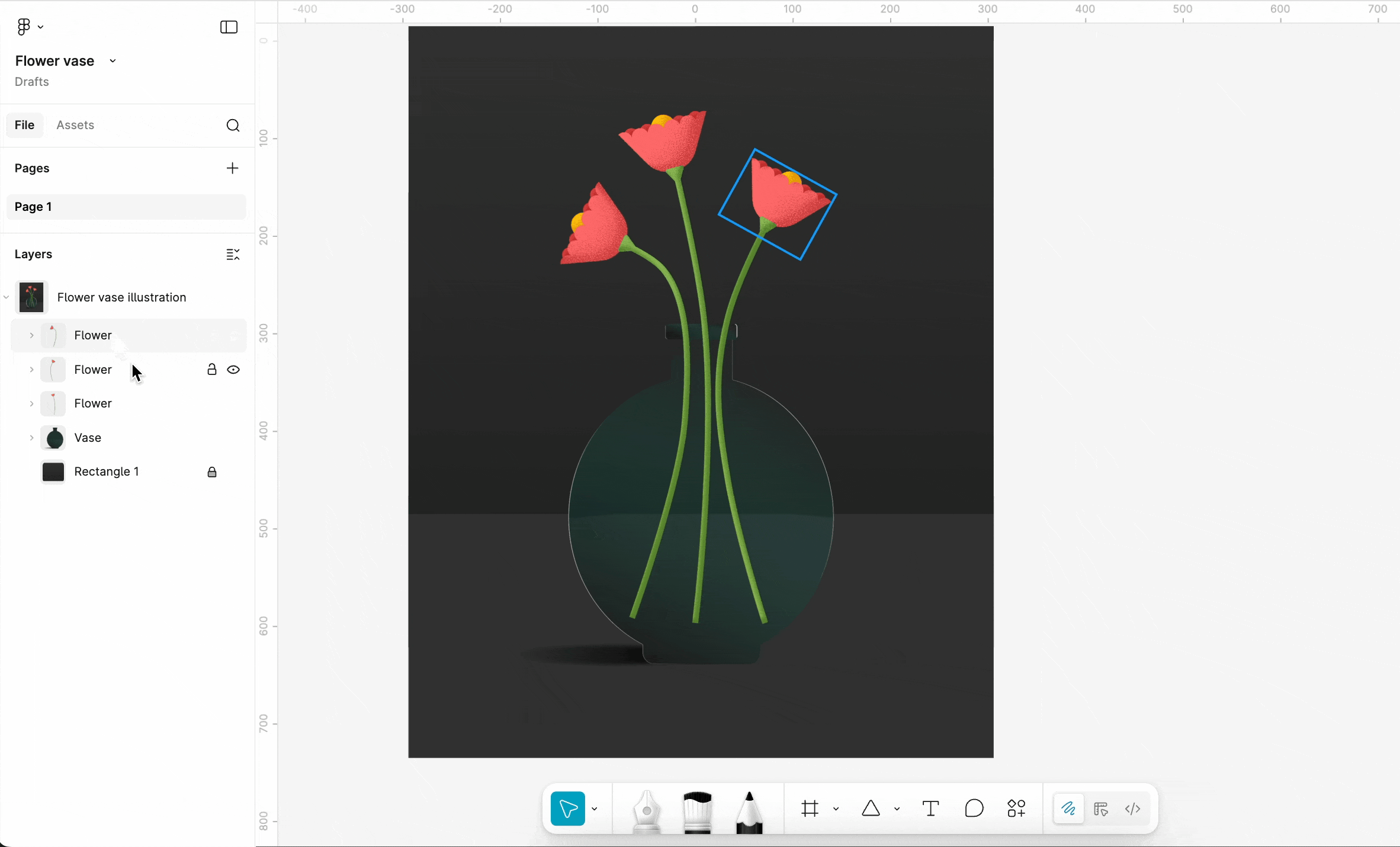Click the collapse all layers icon
Image resolution: width=1400 pixels, height=847 pixels.
point(233,254)
